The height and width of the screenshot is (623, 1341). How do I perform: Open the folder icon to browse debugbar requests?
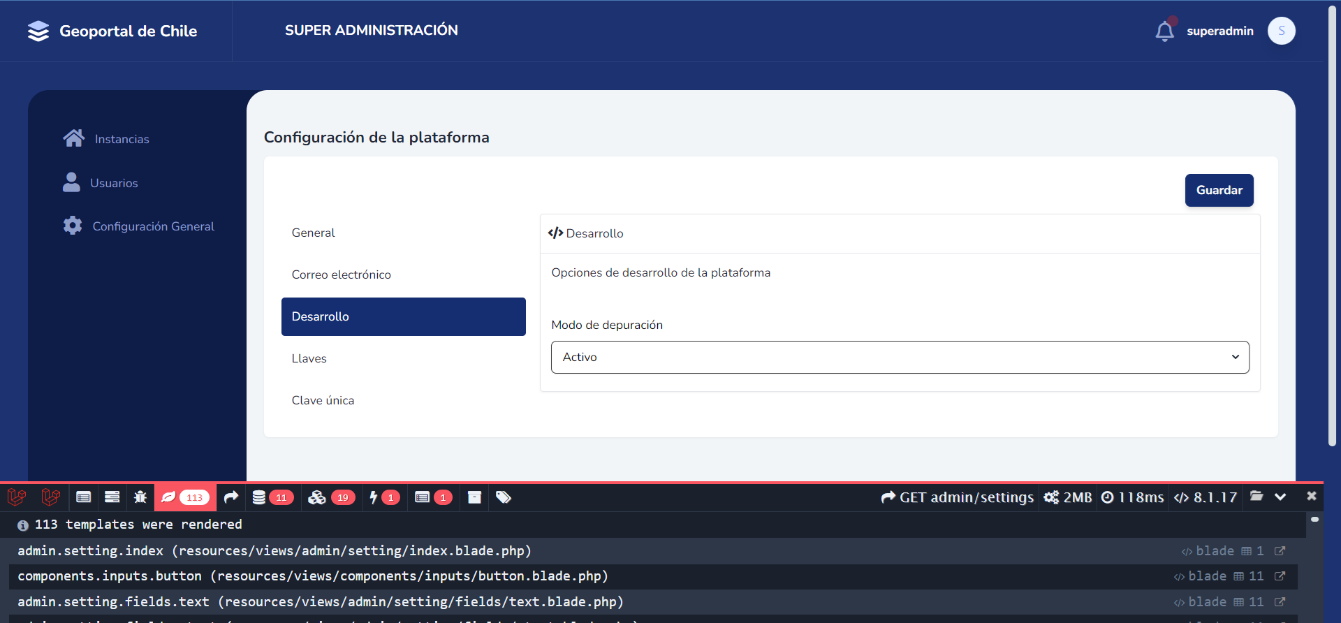pos(1256,497)
